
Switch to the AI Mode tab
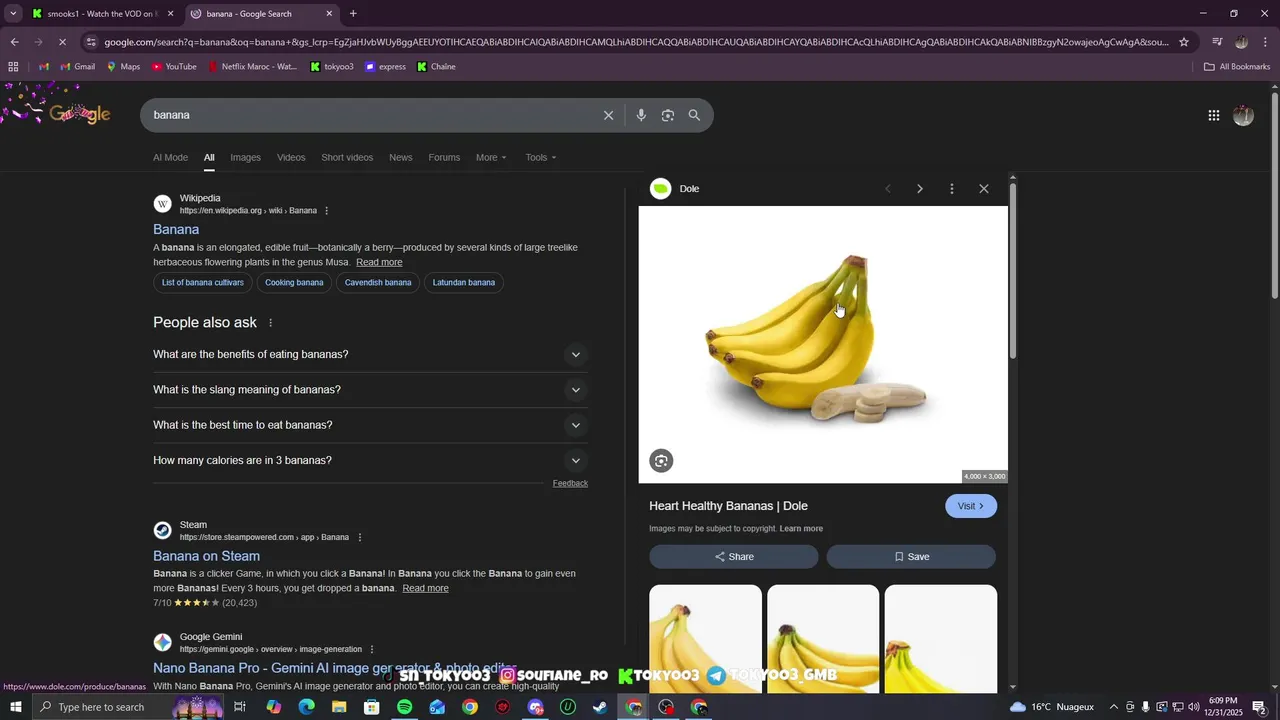coord(170,158)
